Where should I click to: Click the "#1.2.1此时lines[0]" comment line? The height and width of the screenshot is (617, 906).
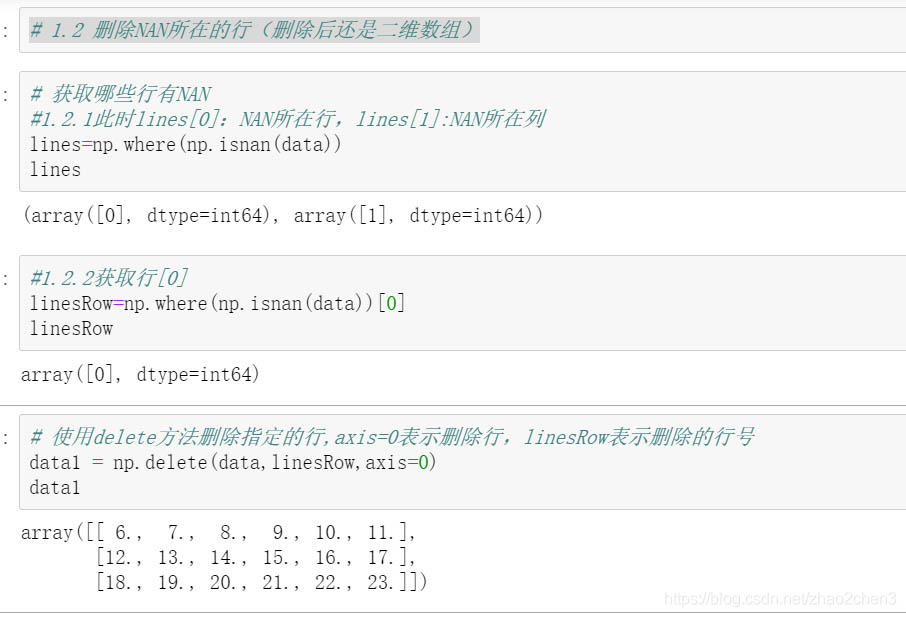point(287,119)
